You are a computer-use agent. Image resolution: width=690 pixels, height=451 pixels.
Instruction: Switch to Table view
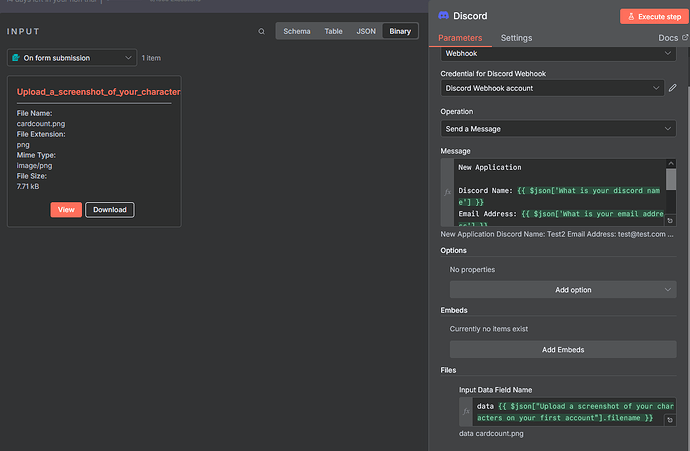(x=333, y=31)
